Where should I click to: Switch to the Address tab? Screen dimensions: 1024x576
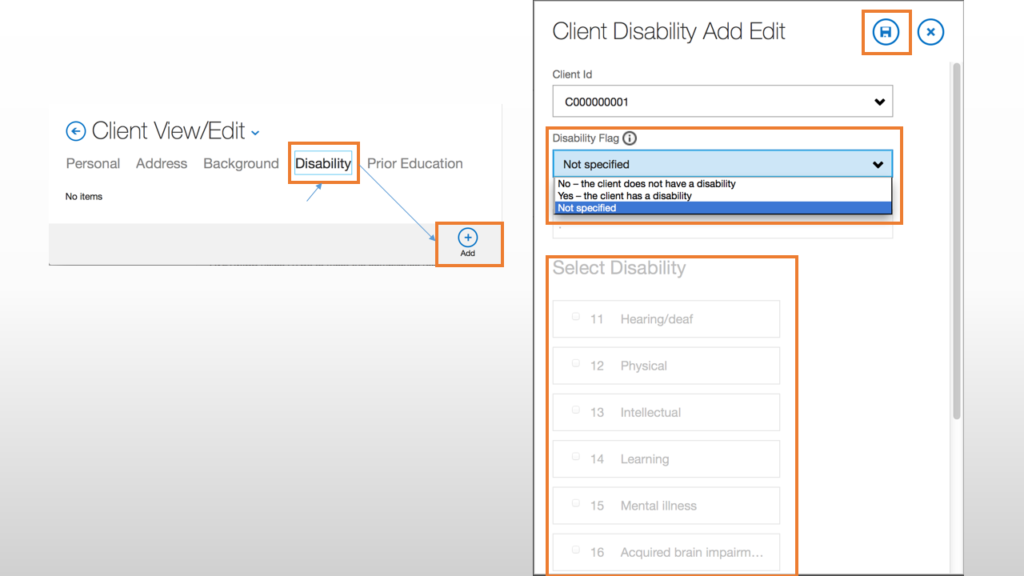(x=162, y=163)
